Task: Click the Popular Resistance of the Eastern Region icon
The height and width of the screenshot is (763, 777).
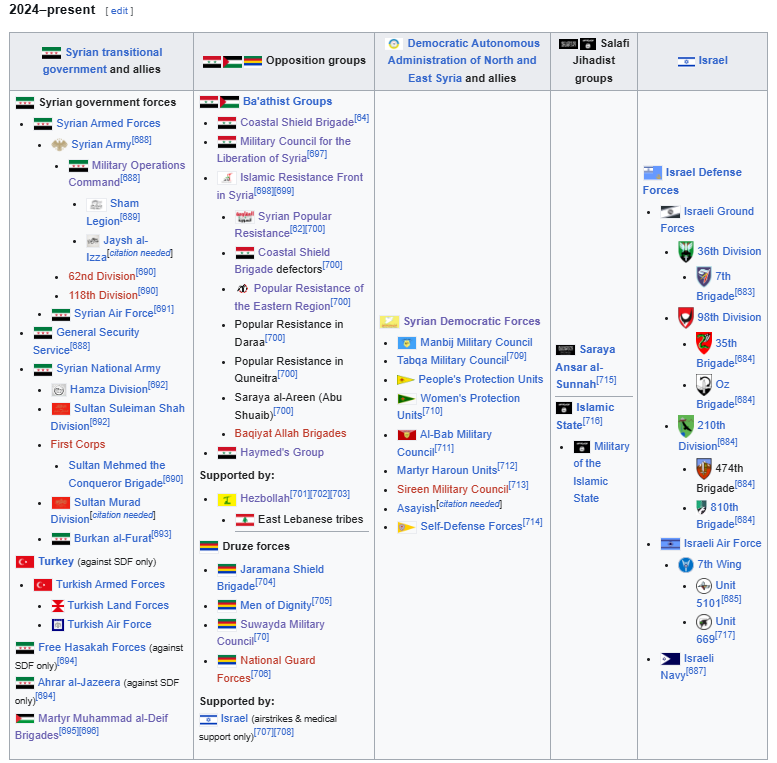Action: 242,289
